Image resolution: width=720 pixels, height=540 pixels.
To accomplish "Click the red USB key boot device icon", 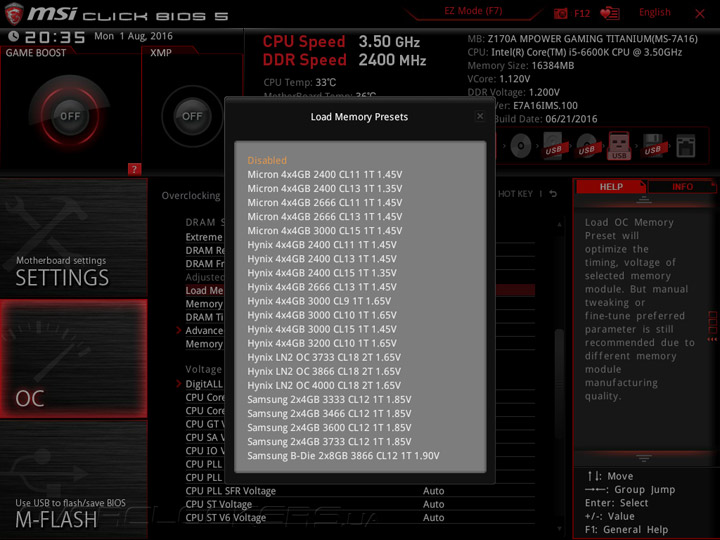I will (619, 146).
